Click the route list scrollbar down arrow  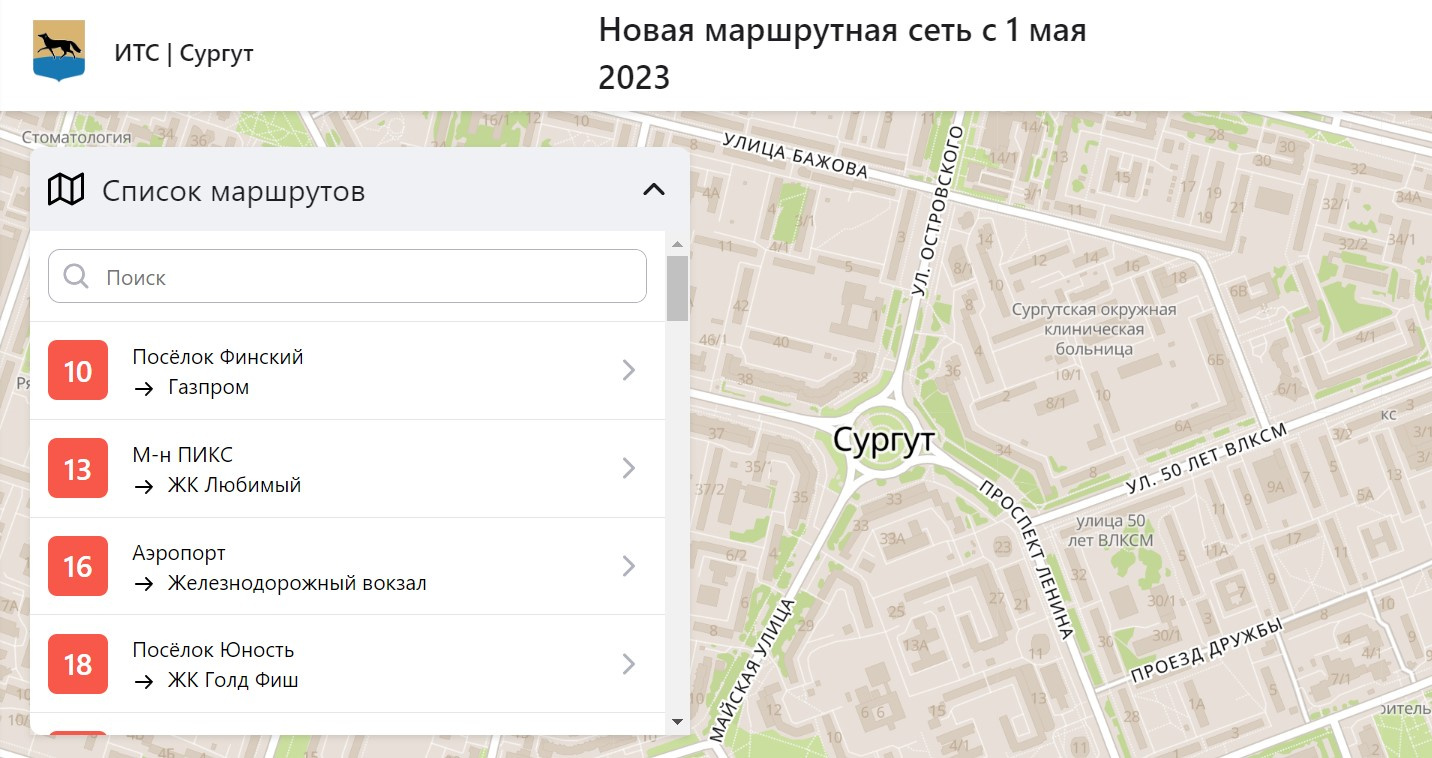click(677, 722)
